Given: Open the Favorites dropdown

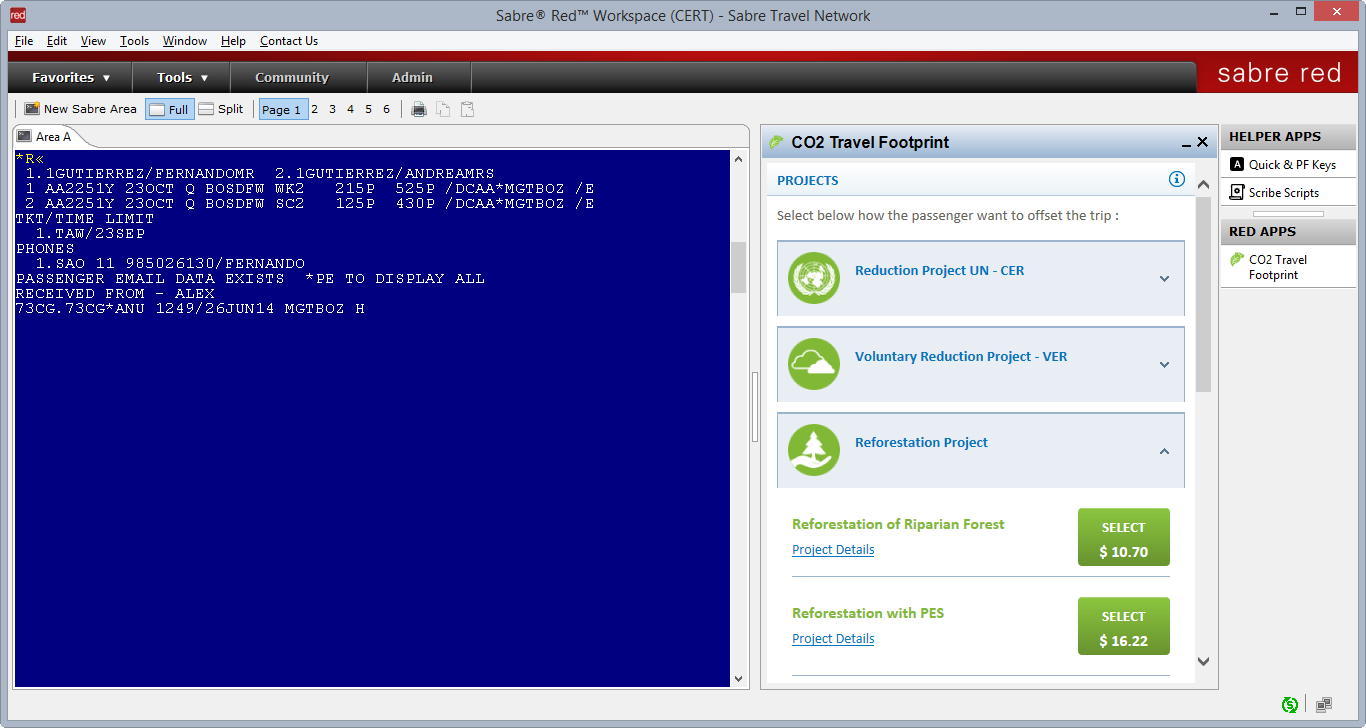Looking at the screenshot, I should click(x=71, y=77).
